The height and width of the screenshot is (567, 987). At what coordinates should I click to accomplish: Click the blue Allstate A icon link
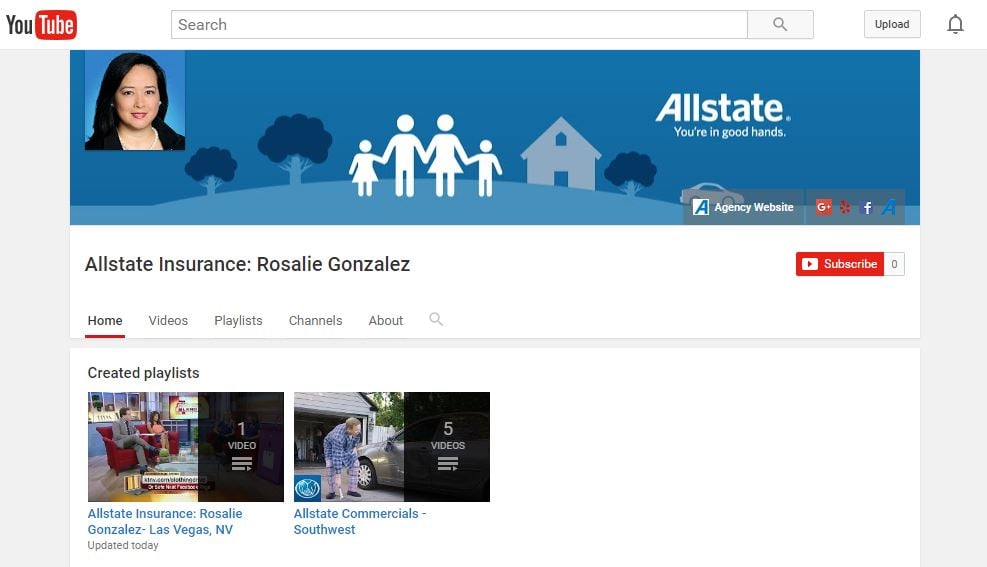point(889,207)
